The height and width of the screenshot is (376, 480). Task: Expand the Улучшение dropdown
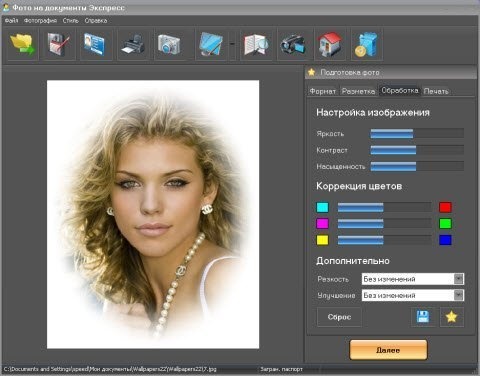click(458, 295)
